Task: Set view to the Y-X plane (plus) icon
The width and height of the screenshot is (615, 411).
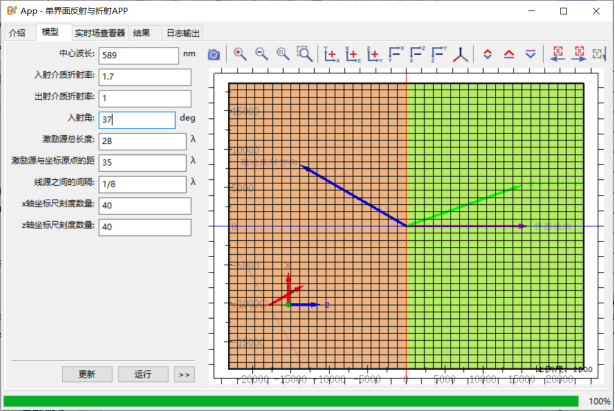Action: (331, 54)
